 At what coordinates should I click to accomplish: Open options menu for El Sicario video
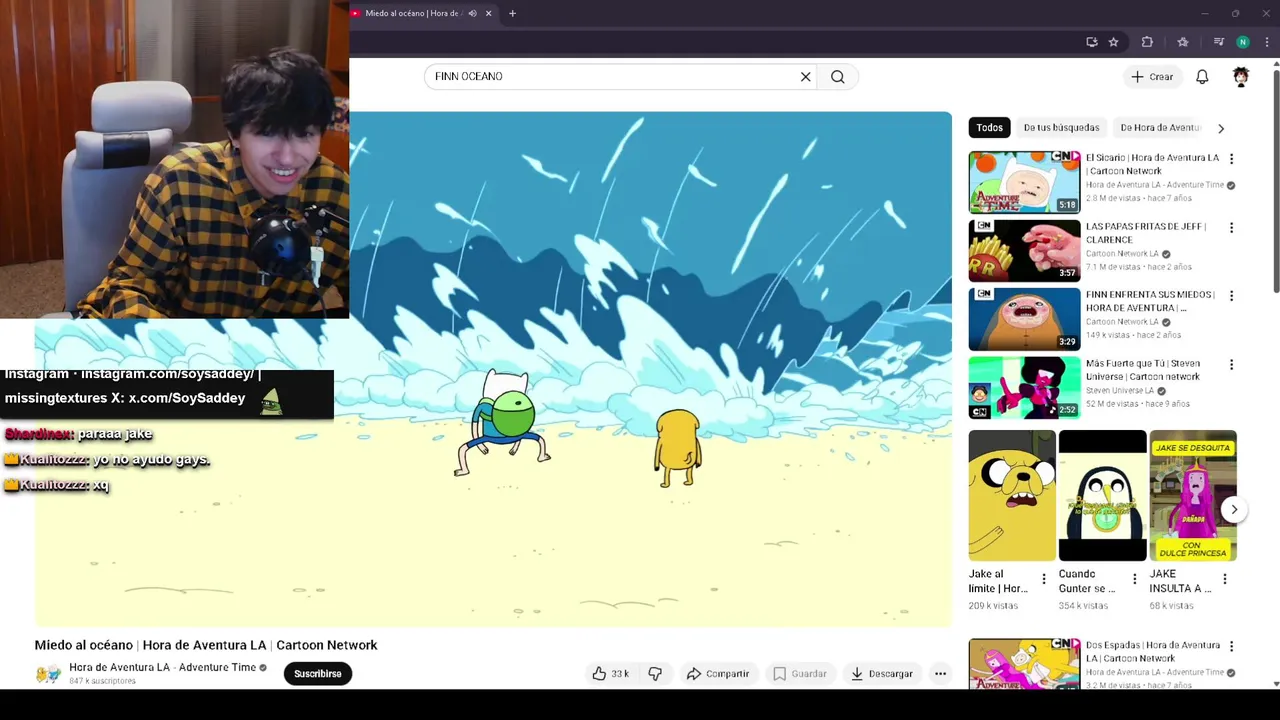coord(1231,159)
